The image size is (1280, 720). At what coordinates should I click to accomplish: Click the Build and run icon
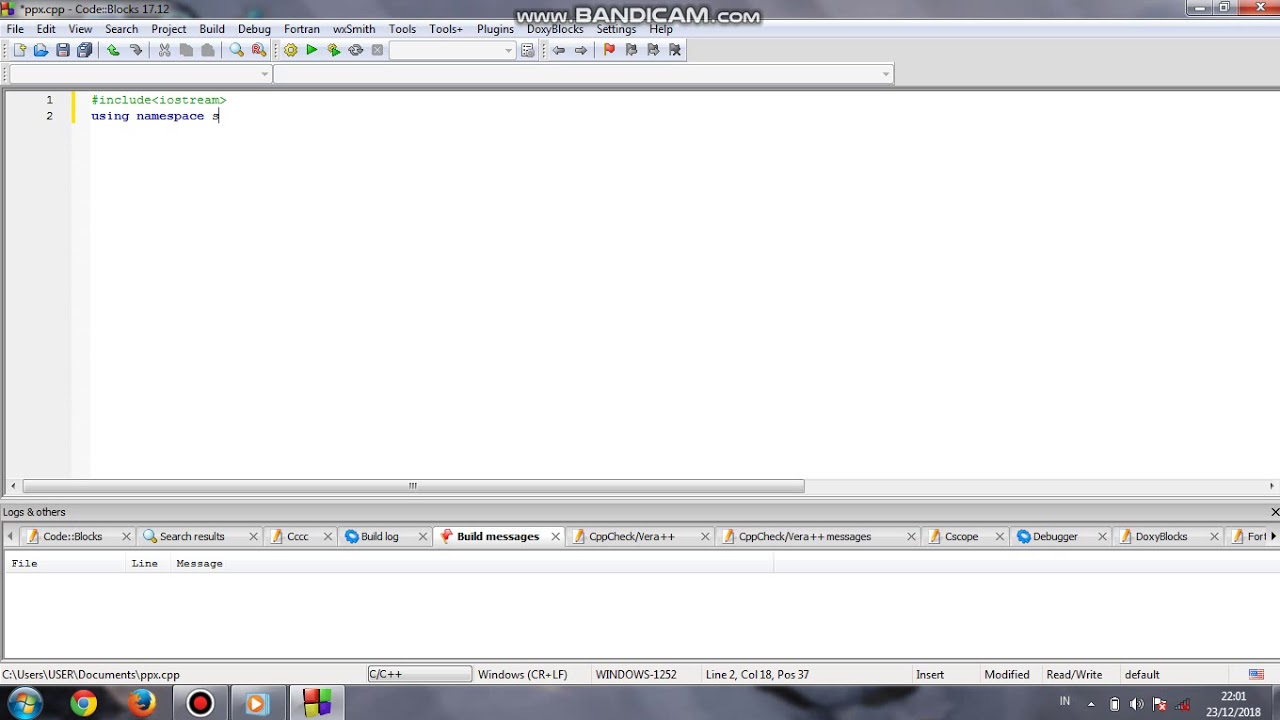[x=334, y=50]
